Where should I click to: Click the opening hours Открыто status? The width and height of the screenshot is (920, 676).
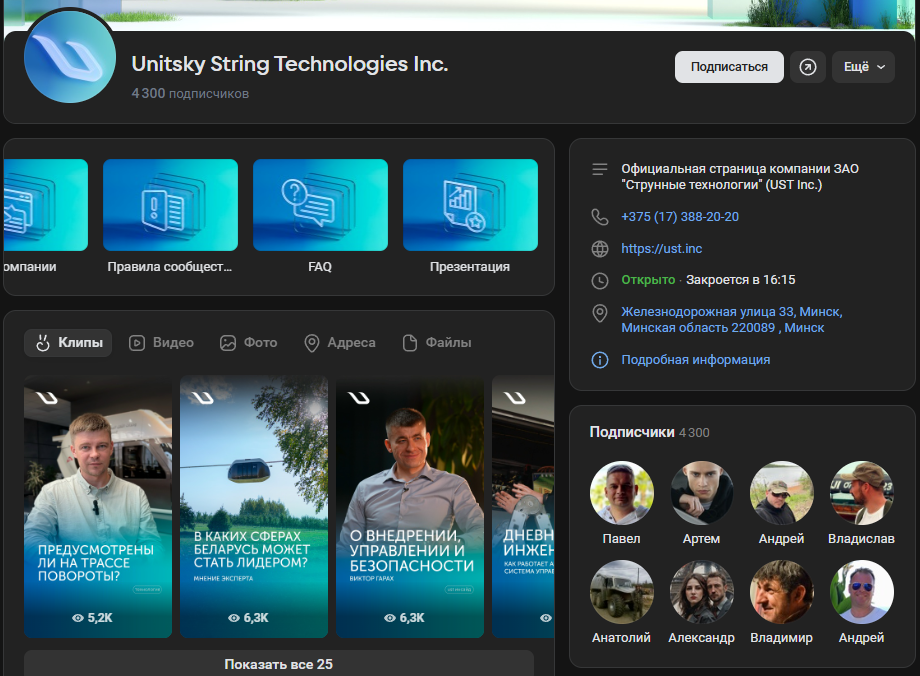648,280
